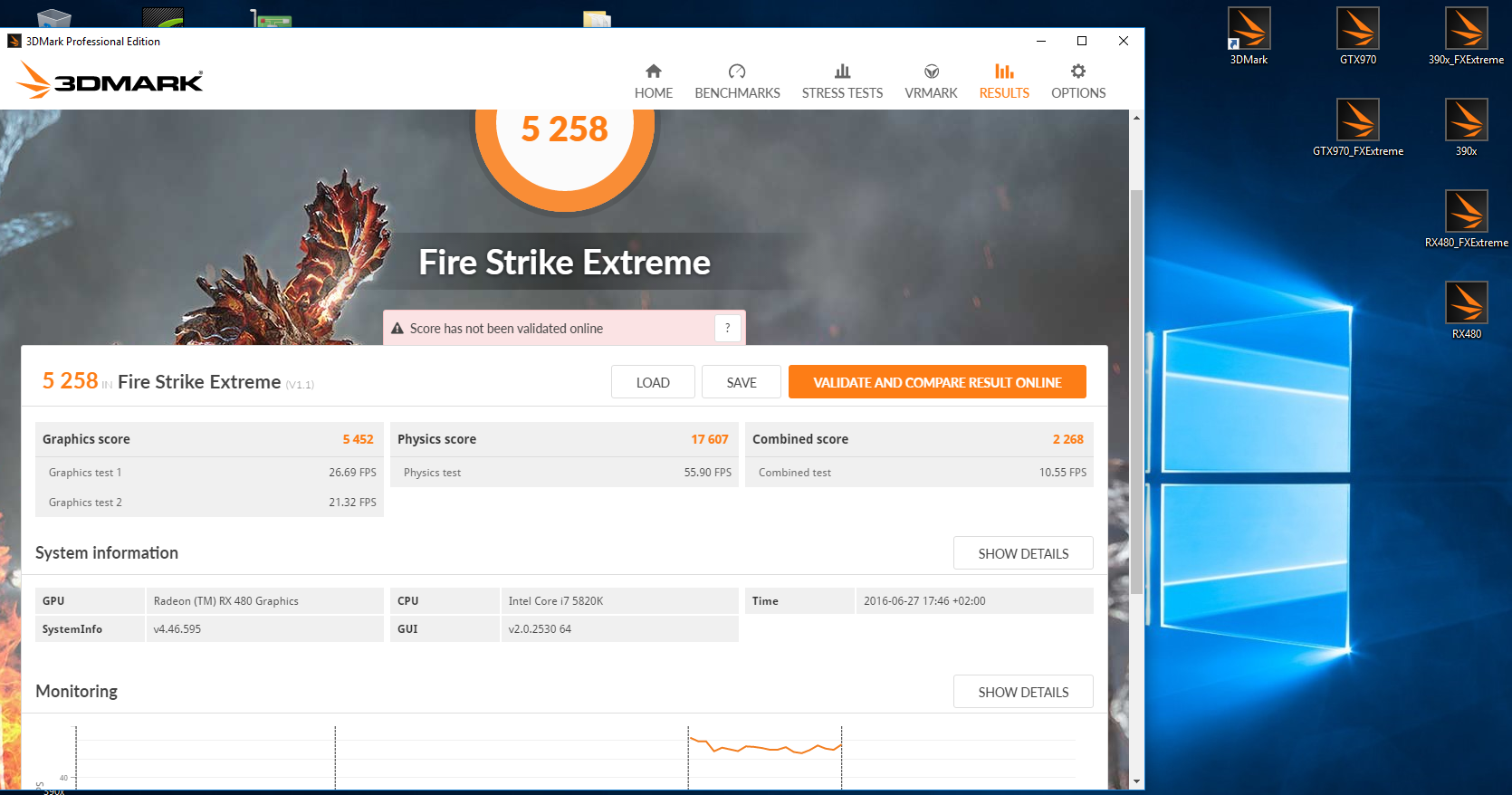Viewport: 1512px width, 795px height.
Task: Open the 390x desktop result file
Action: tap(1467, 128)
